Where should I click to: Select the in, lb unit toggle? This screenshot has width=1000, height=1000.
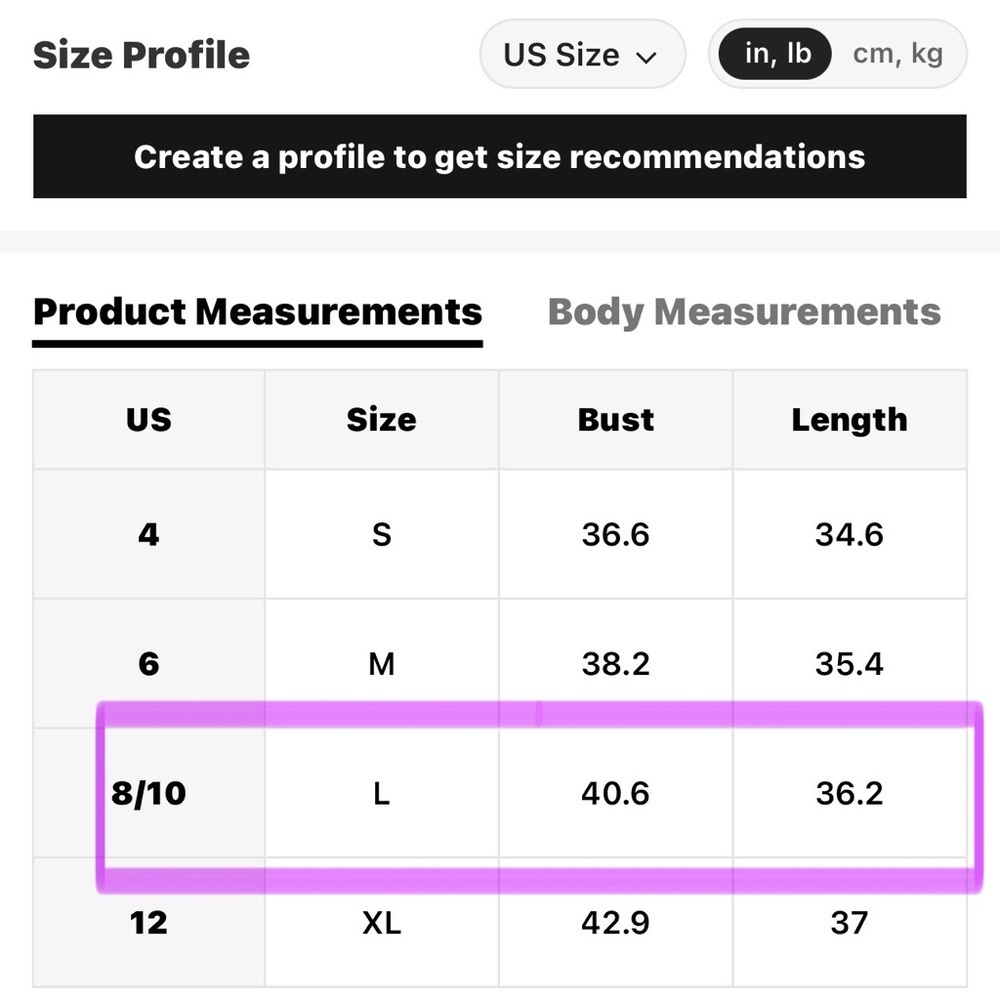775,54
